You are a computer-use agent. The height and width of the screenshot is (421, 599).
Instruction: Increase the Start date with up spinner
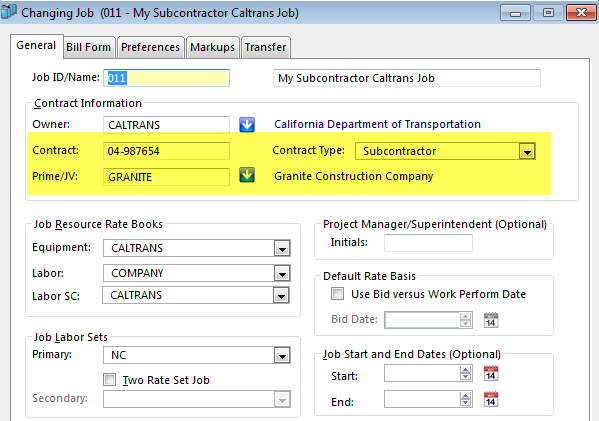point(465,369)
